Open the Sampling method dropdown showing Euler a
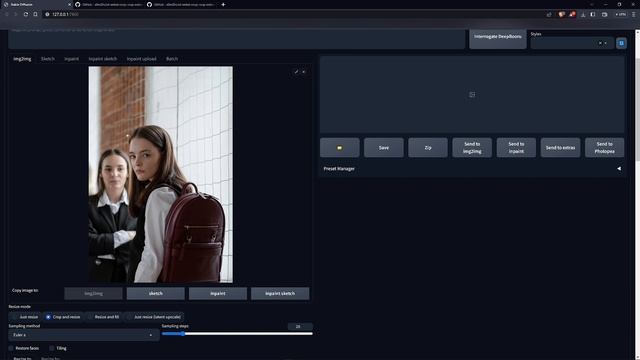The image size is (640, 360). [x=84, y=335]
